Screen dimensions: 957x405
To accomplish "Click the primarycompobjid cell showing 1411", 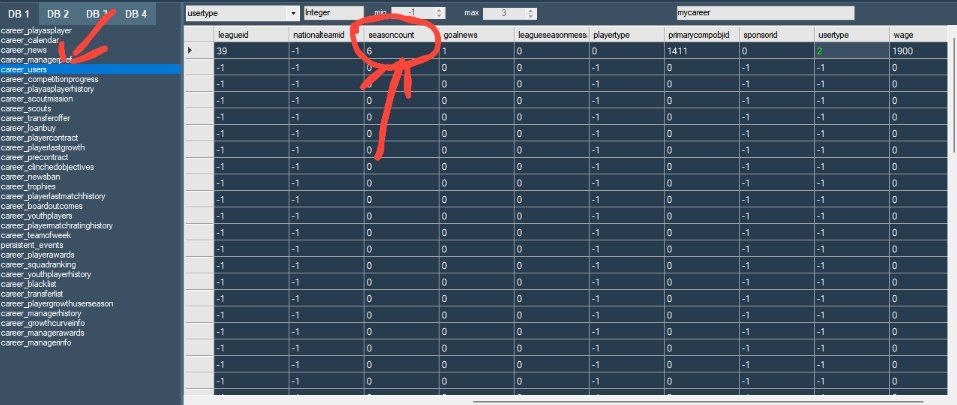I will pyautogui.click(x=702, y=50).
